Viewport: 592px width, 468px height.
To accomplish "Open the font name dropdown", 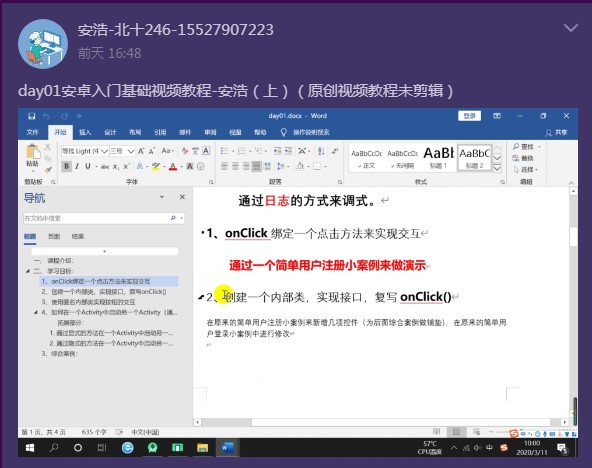I will click(104, 151).
